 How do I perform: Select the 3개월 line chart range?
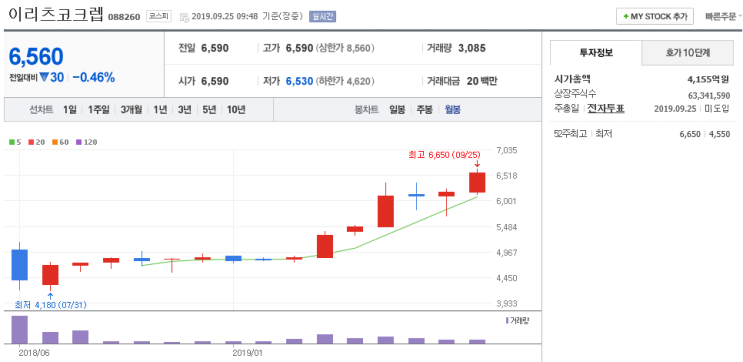coord(131,110)
